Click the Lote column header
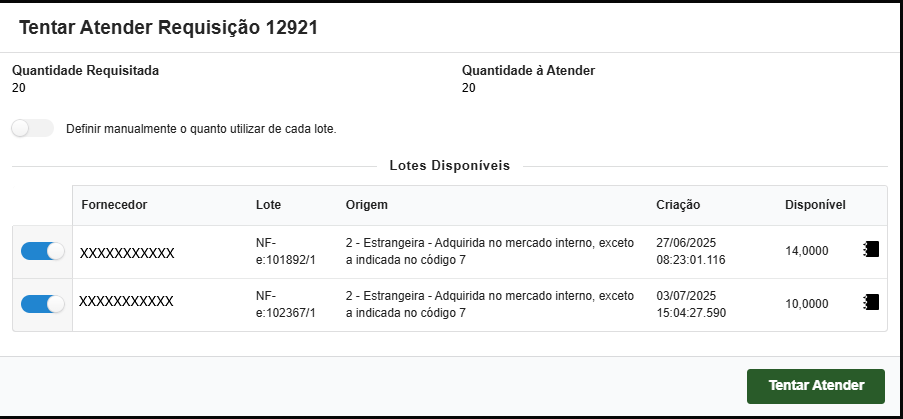This screenshot has height=419, width=903. coord(268,205)
